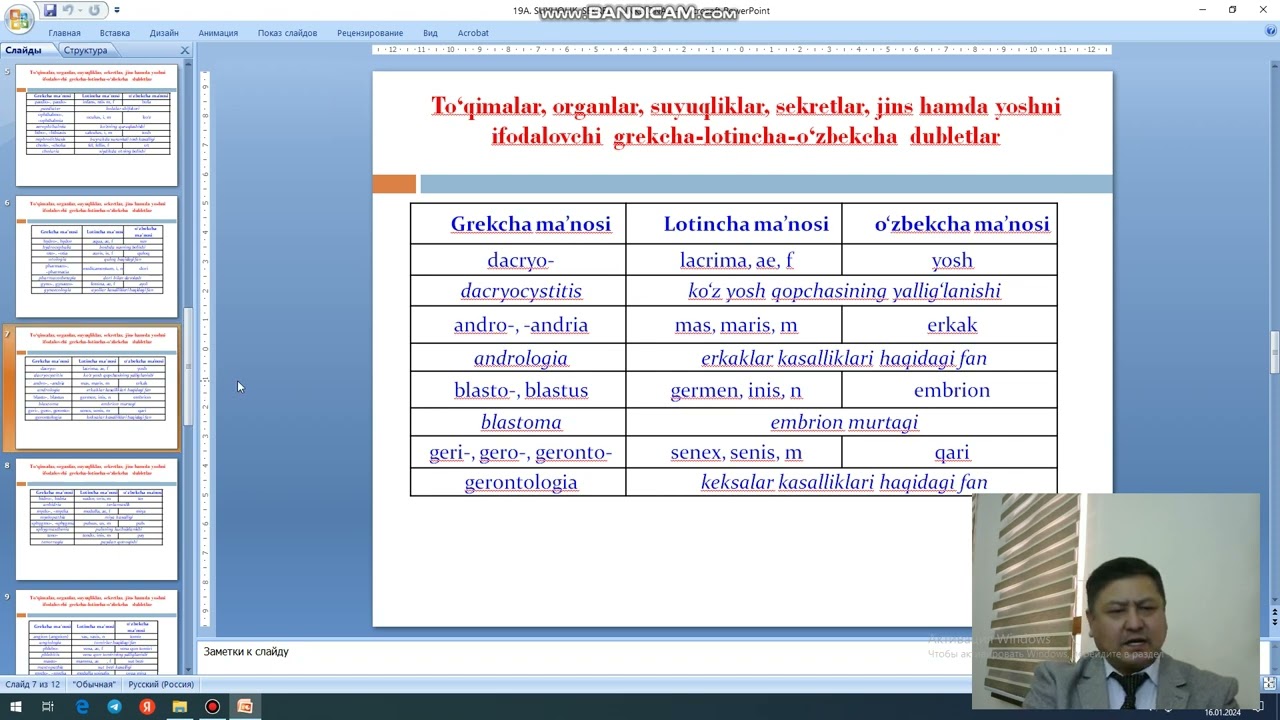Select slide 6 thumbnail

(97, 257)
